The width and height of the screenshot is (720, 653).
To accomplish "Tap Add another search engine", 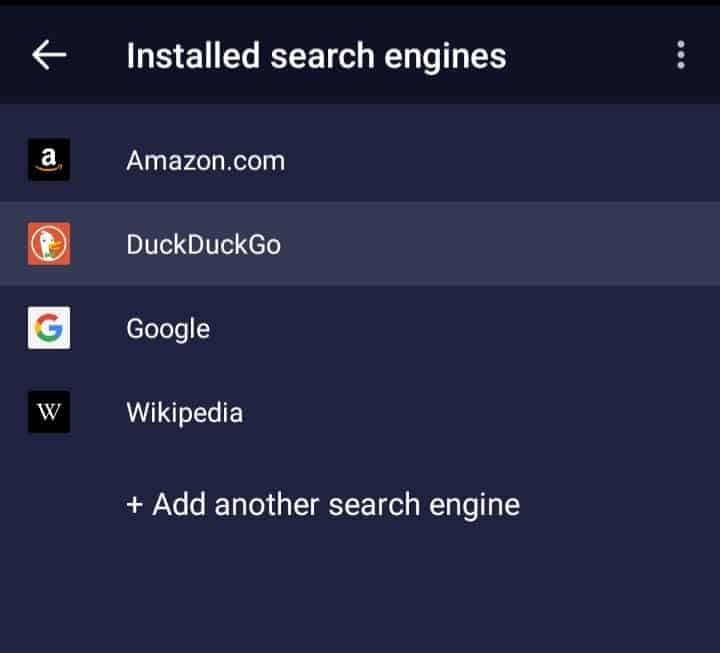I will point(323,504).
